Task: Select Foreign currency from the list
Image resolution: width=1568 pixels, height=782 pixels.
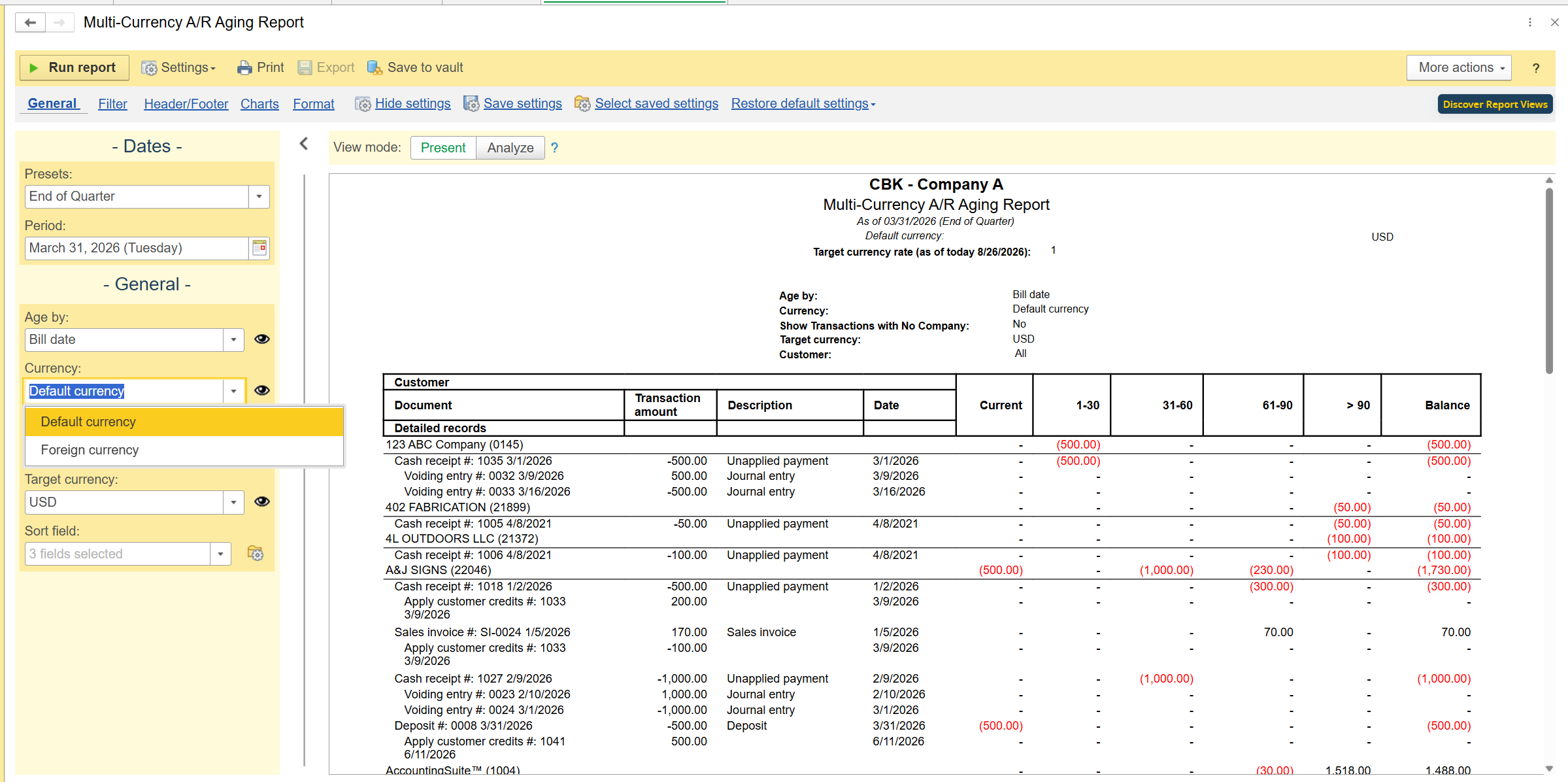Action: point(90,450)
